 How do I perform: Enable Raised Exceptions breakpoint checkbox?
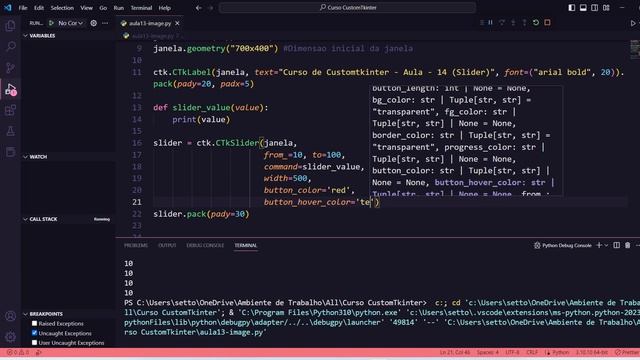[x=34, y=323]
